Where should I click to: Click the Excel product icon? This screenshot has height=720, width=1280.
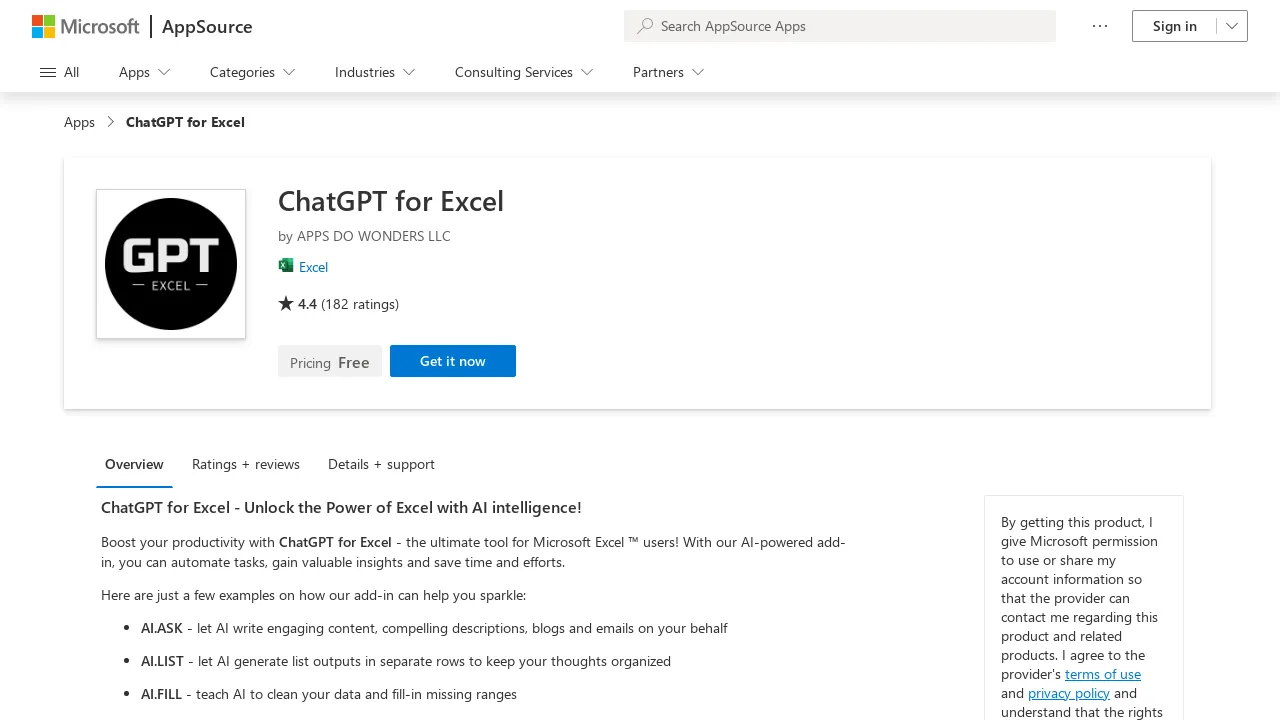coord(287,266)
